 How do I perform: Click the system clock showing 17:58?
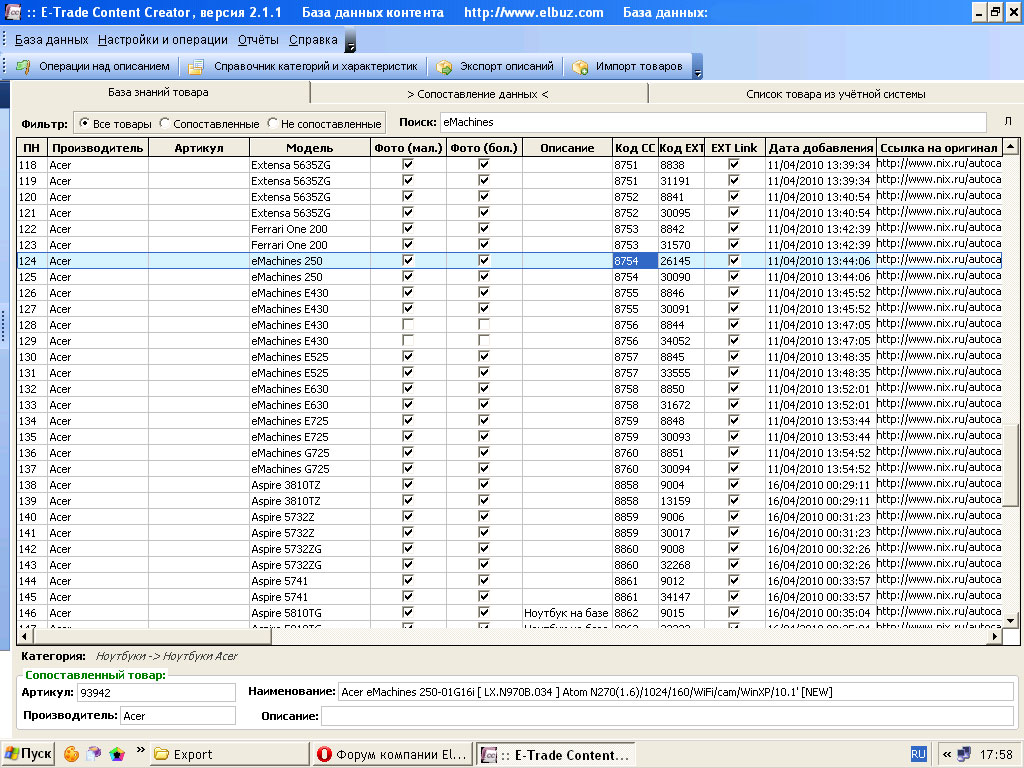[x=996, y=754]
